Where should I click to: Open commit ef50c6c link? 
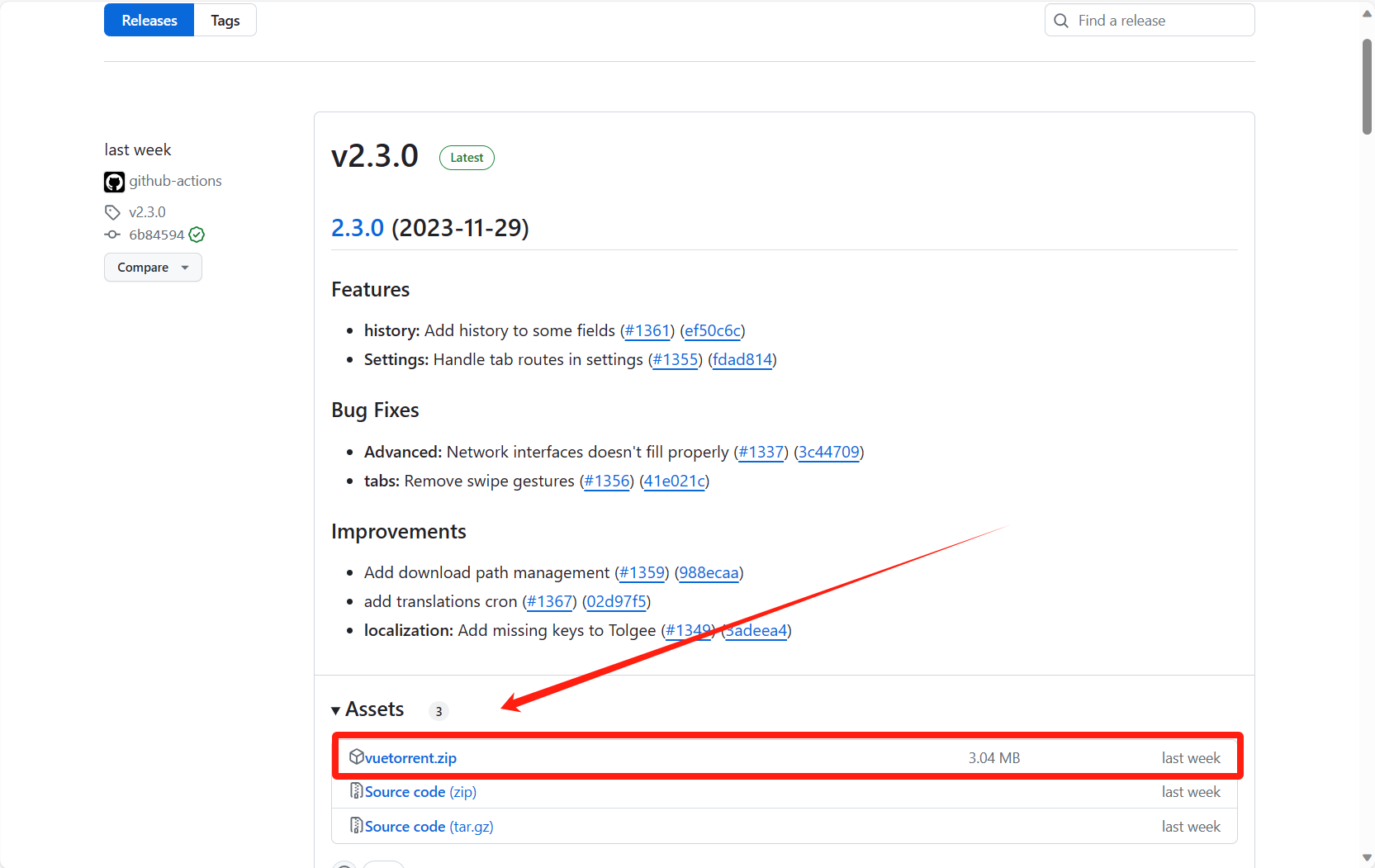(712, 331)
